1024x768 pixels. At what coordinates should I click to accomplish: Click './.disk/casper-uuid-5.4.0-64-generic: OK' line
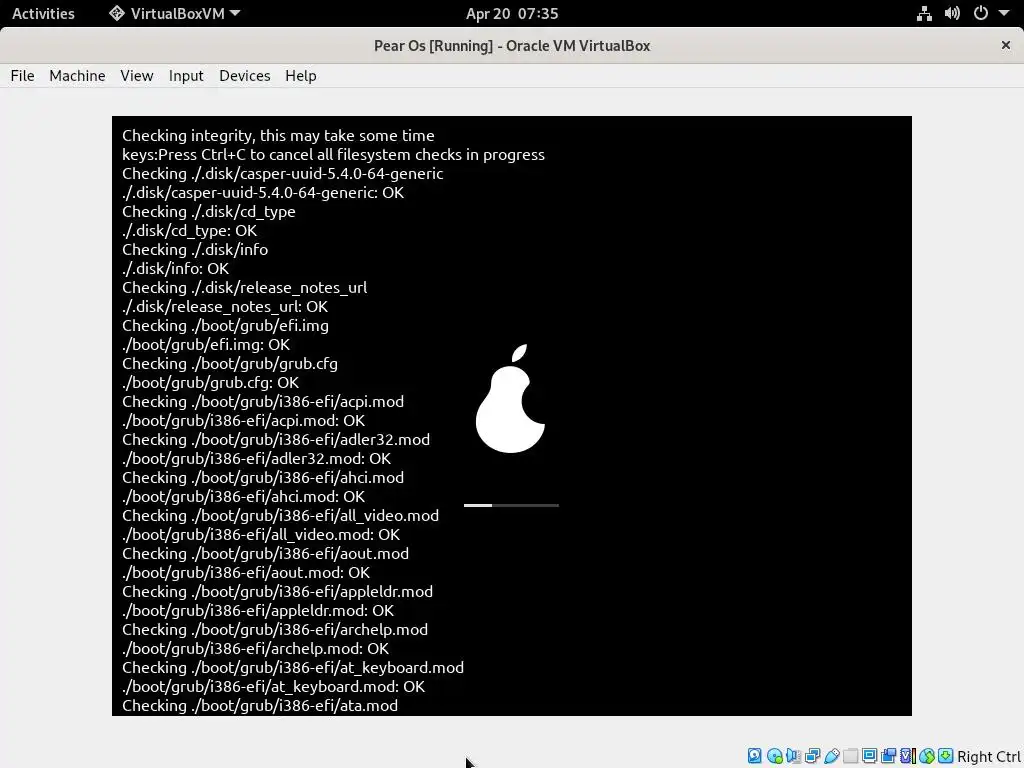(x=263, y=193)
